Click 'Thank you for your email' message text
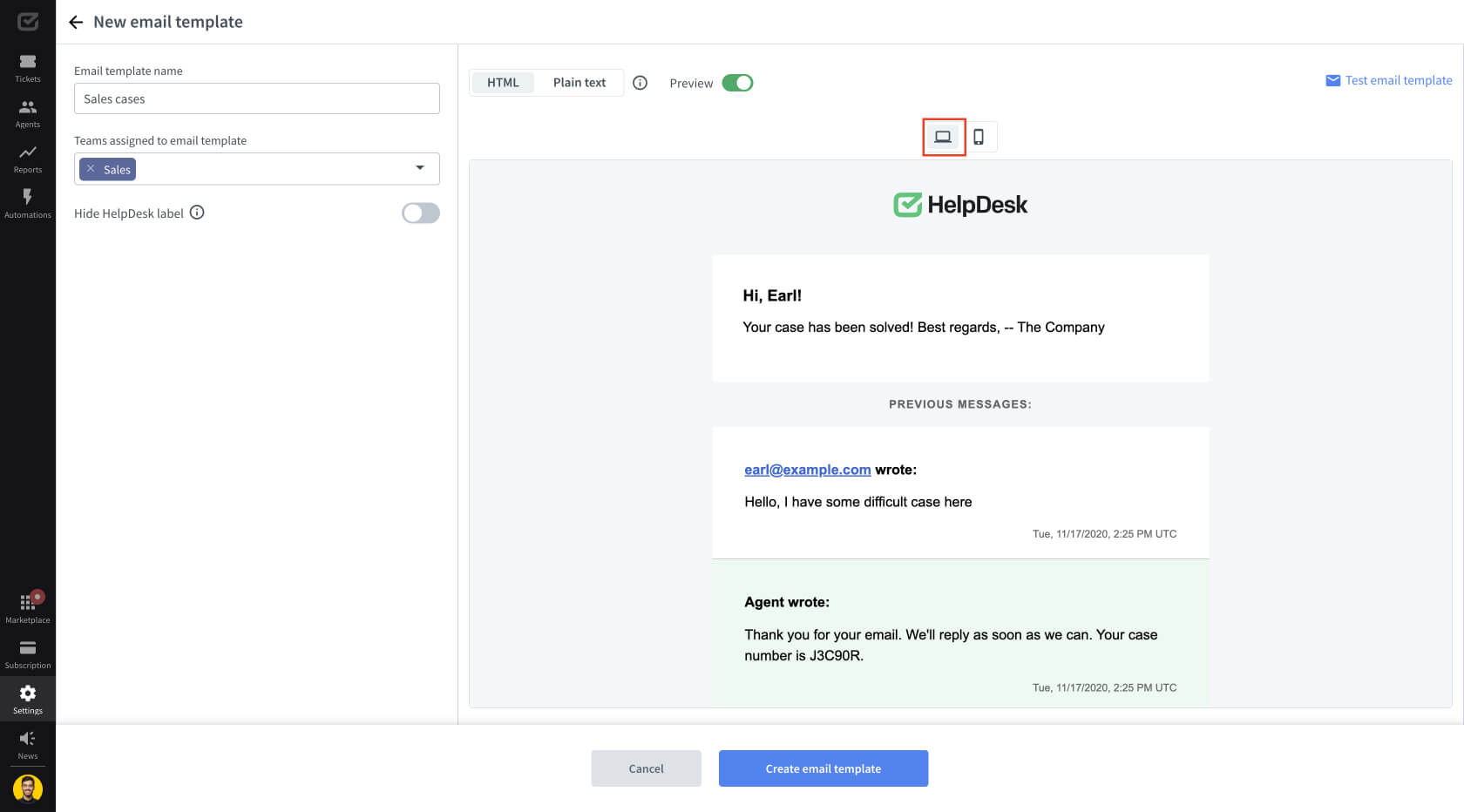 pyautogui.click(x=951, y=645)
